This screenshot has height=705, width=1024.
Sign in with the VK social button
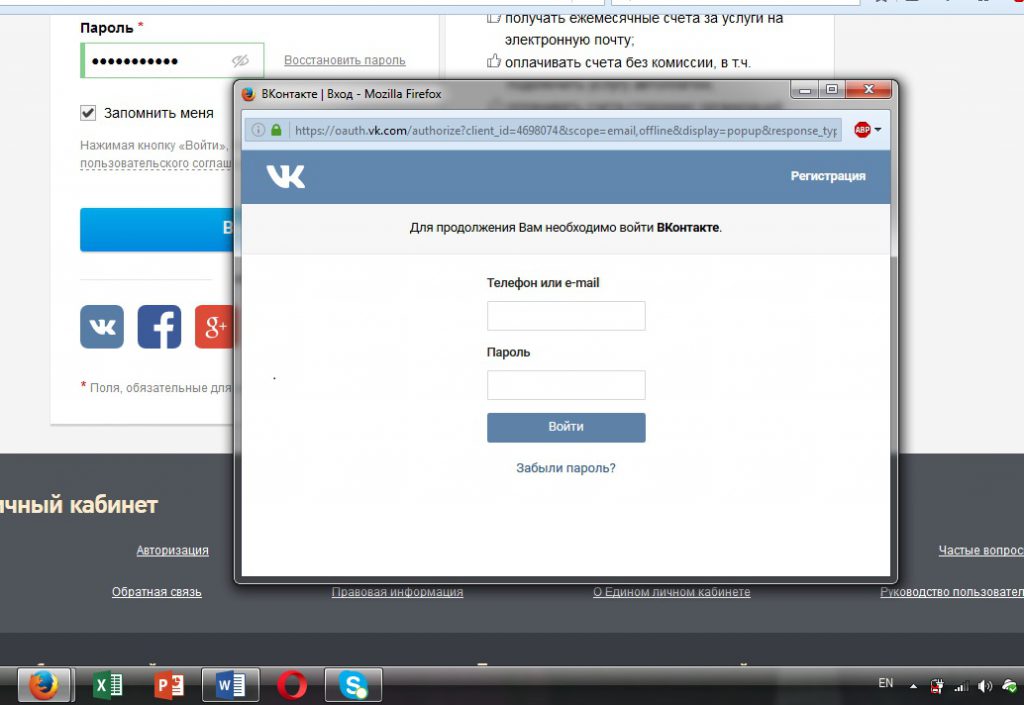pyautogui.click(x=102, y=327)
